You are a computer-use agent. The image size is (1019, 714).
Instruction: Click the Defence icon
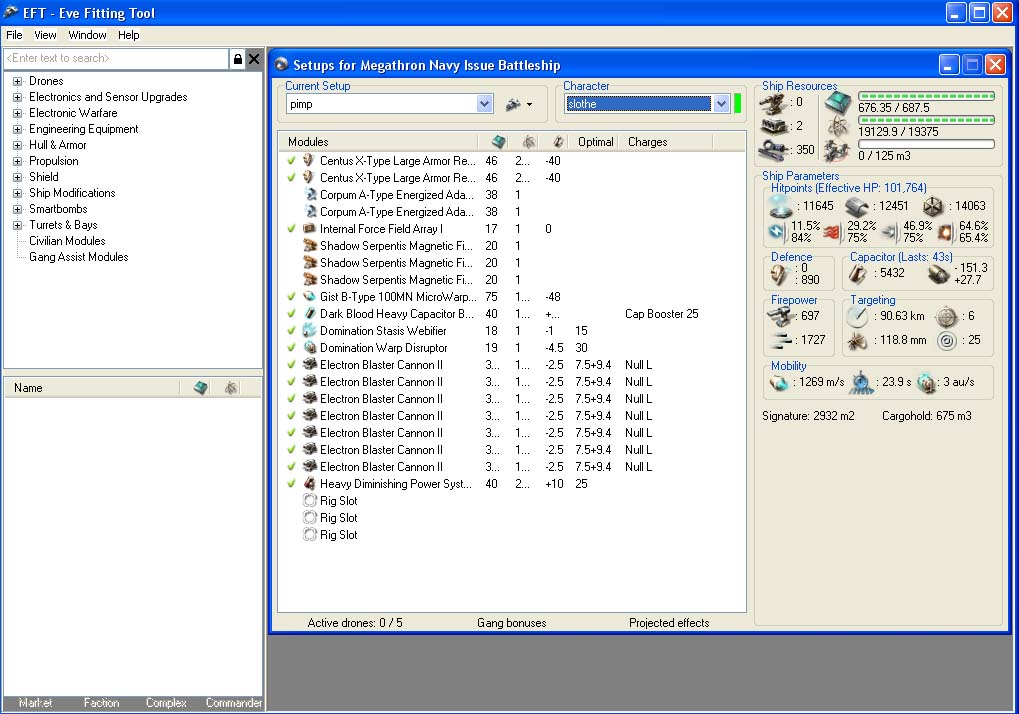pyautogui.click(x=779, y=275)
